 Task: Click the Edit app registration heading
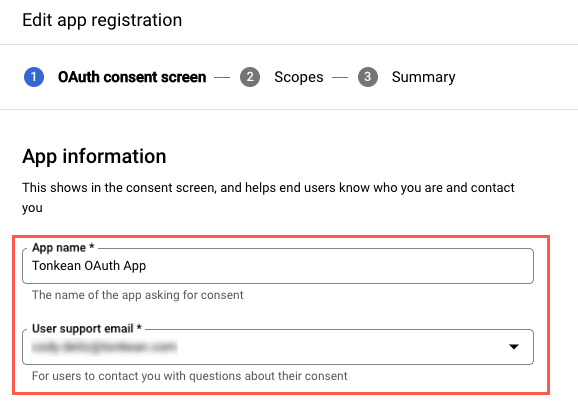click(102, 20)
